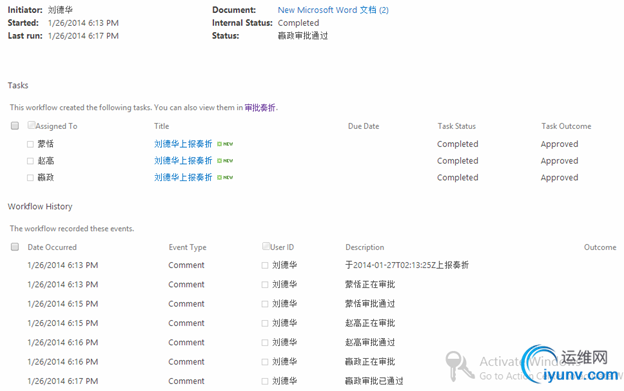
Task: Click the description 蒙恬正在审批
Action: [x=370, y=284]
